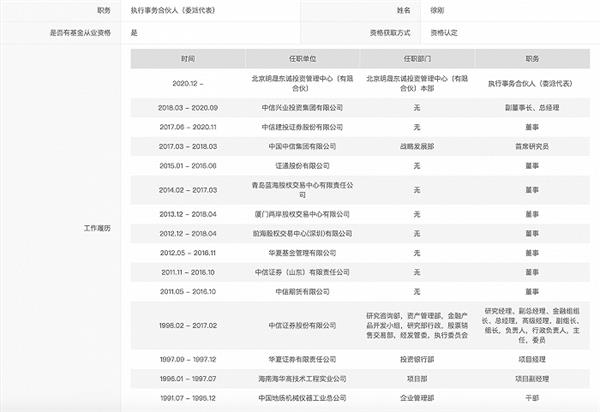600x412 pixels.
Task: Select the department cell ending with '本部'
Action: point(417,83)
